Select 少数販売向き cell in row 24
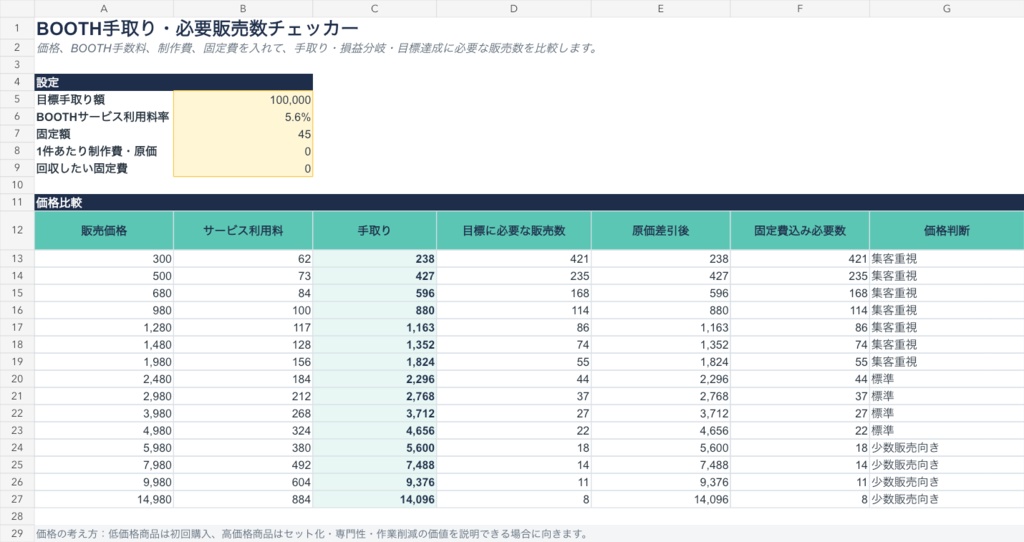This screenshot has height=542, width=1024. pos(946,448)
